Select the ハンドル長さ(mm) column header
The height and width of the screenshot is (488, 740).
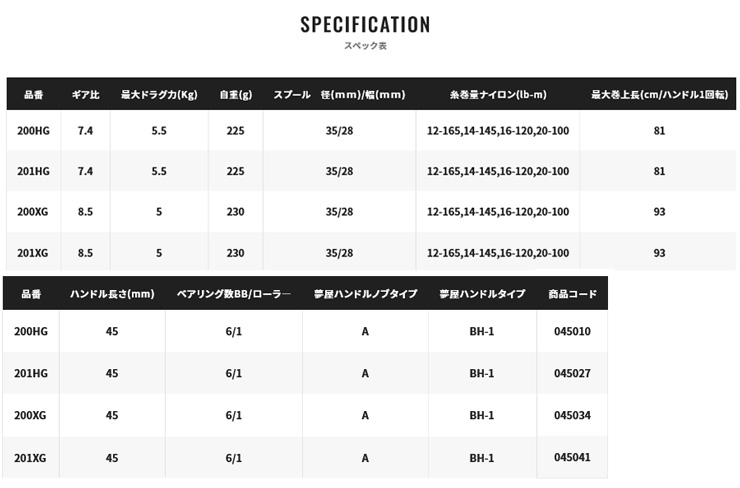coord(111,294)
